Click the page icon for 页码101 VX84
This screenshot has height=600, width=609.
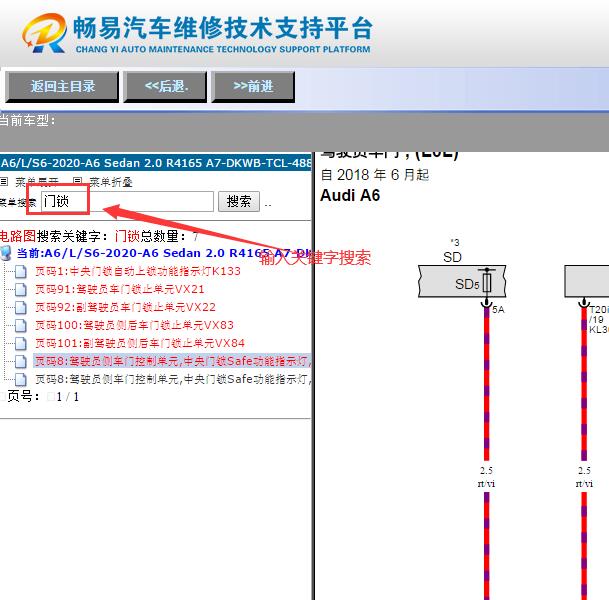coord(21,343)
